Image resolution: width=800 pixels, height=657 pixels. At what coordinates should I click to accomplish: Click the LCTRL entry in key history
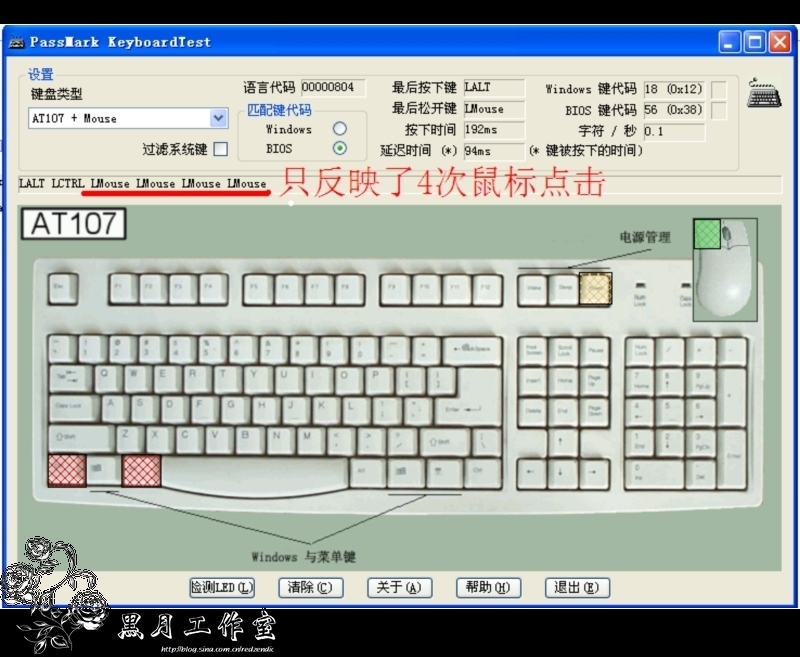(x=67, y=184)
